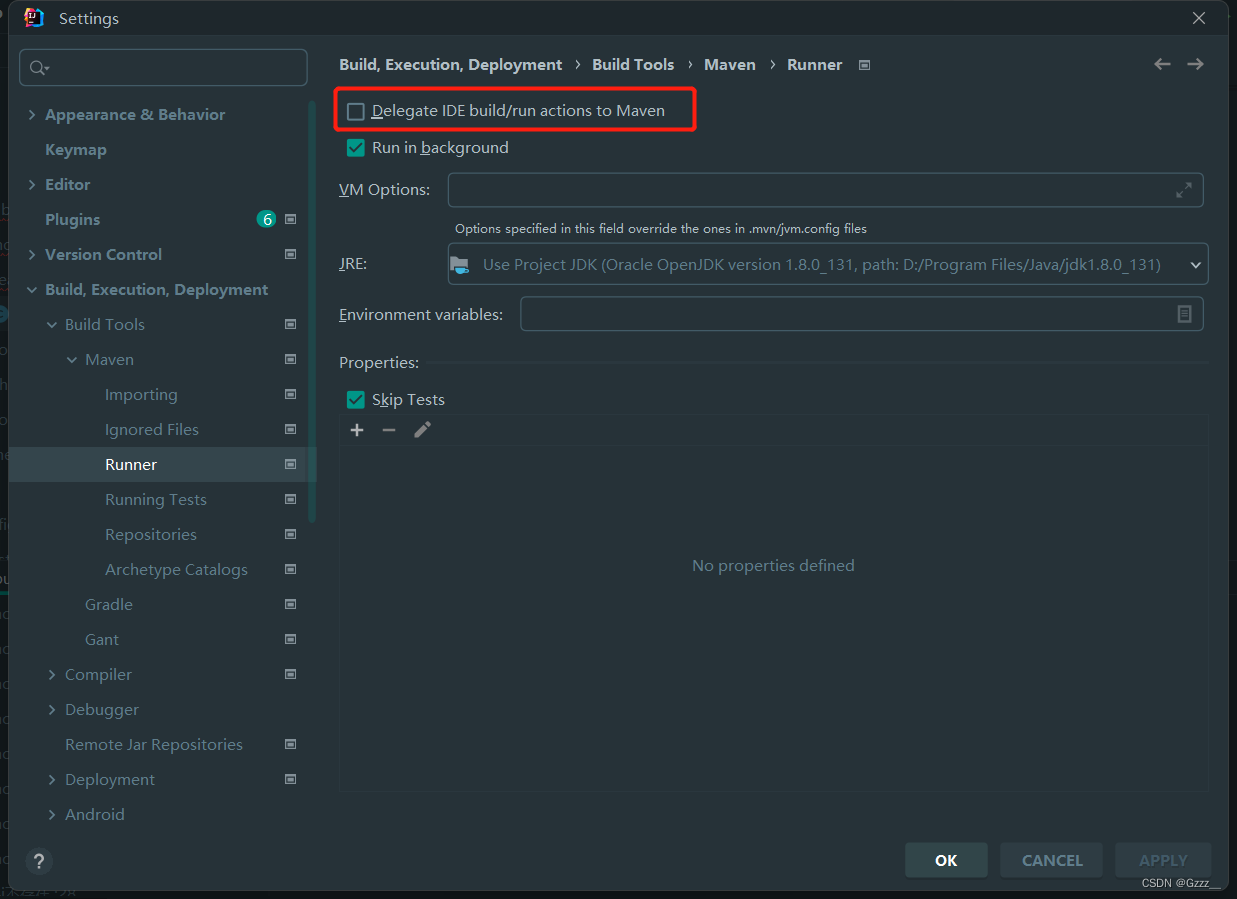This screenshot has height=899, width=1237.
Task: Click the CANCEL button
Action: click(x=1051, y=860)
